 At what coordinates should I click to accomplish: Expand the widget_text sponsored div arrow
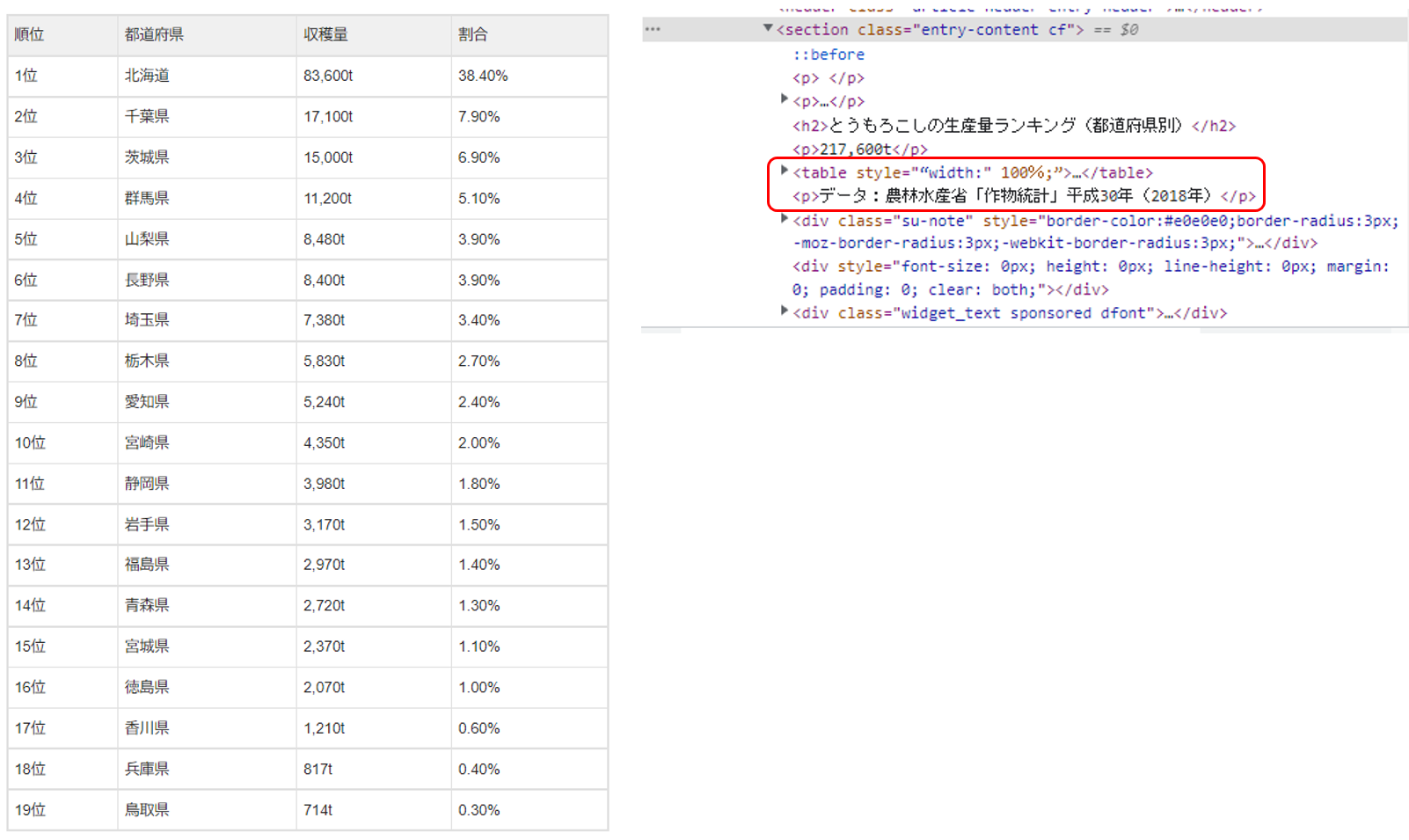point(785,310)
